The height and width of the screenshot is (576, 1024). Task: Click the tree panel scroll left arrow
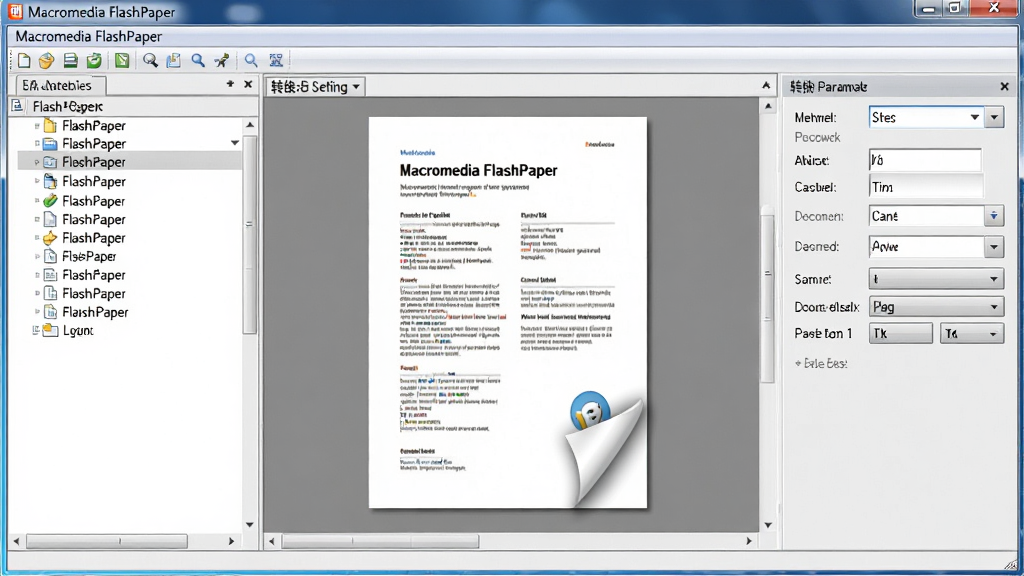16,541
